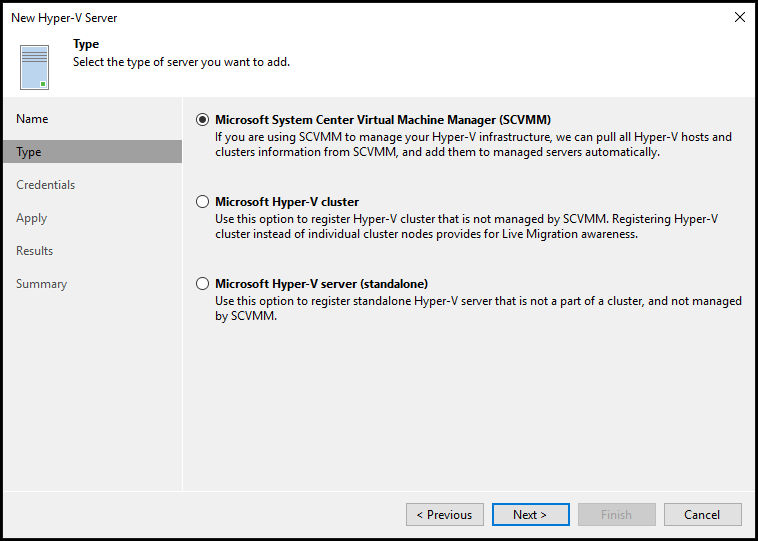Click the SCVMM description starting 'If you are using SCVMM'
Screen dimensions: 758x541
(473, 145)
